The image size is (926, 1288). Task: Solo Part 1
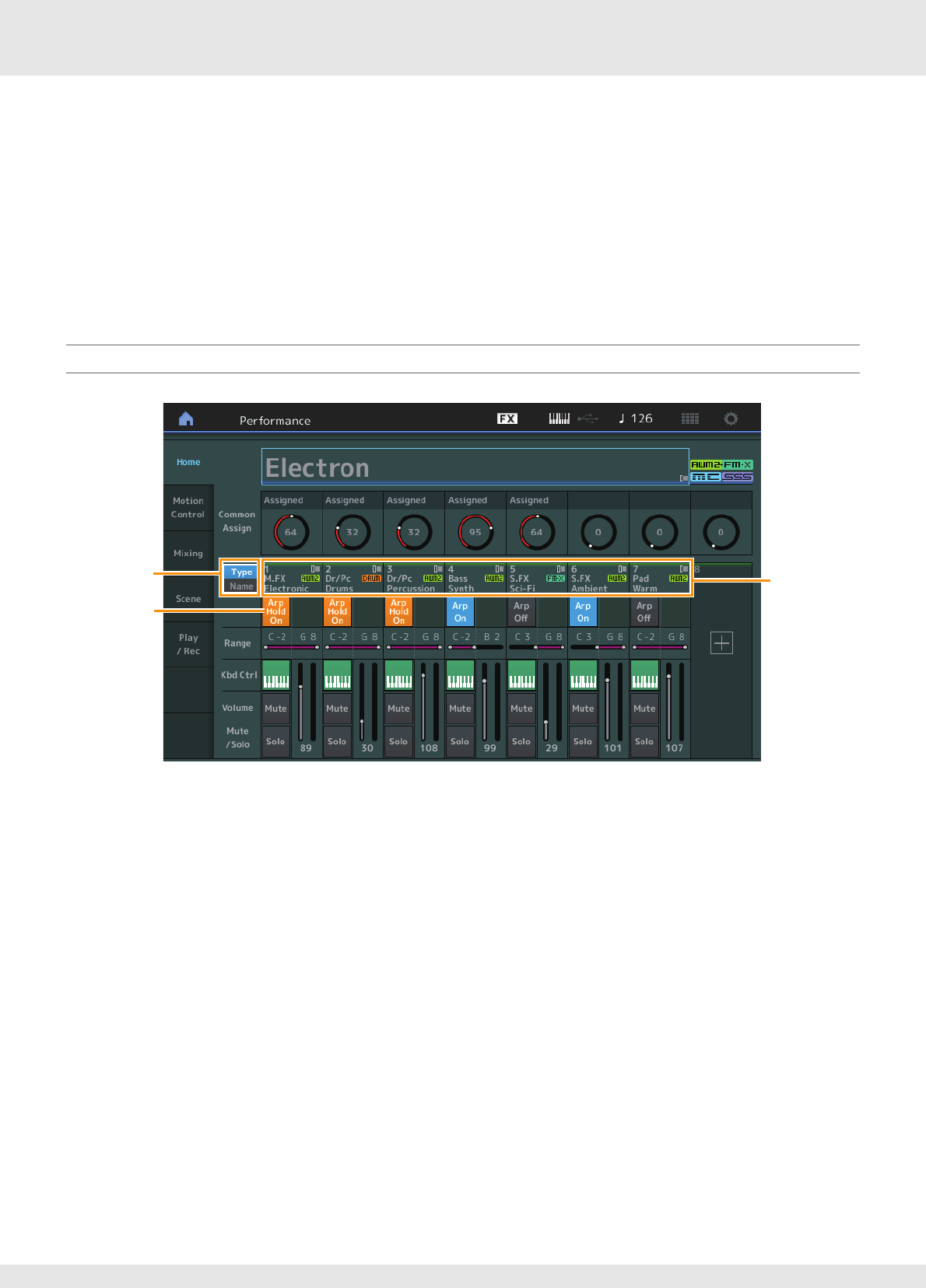[276, 741]
